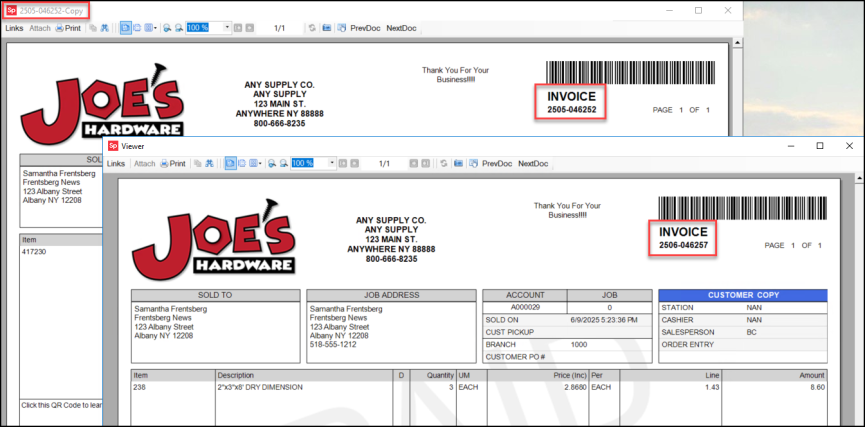Click the Print button in the back window toolbar
The image size is (865, 427).
point(68,28)
